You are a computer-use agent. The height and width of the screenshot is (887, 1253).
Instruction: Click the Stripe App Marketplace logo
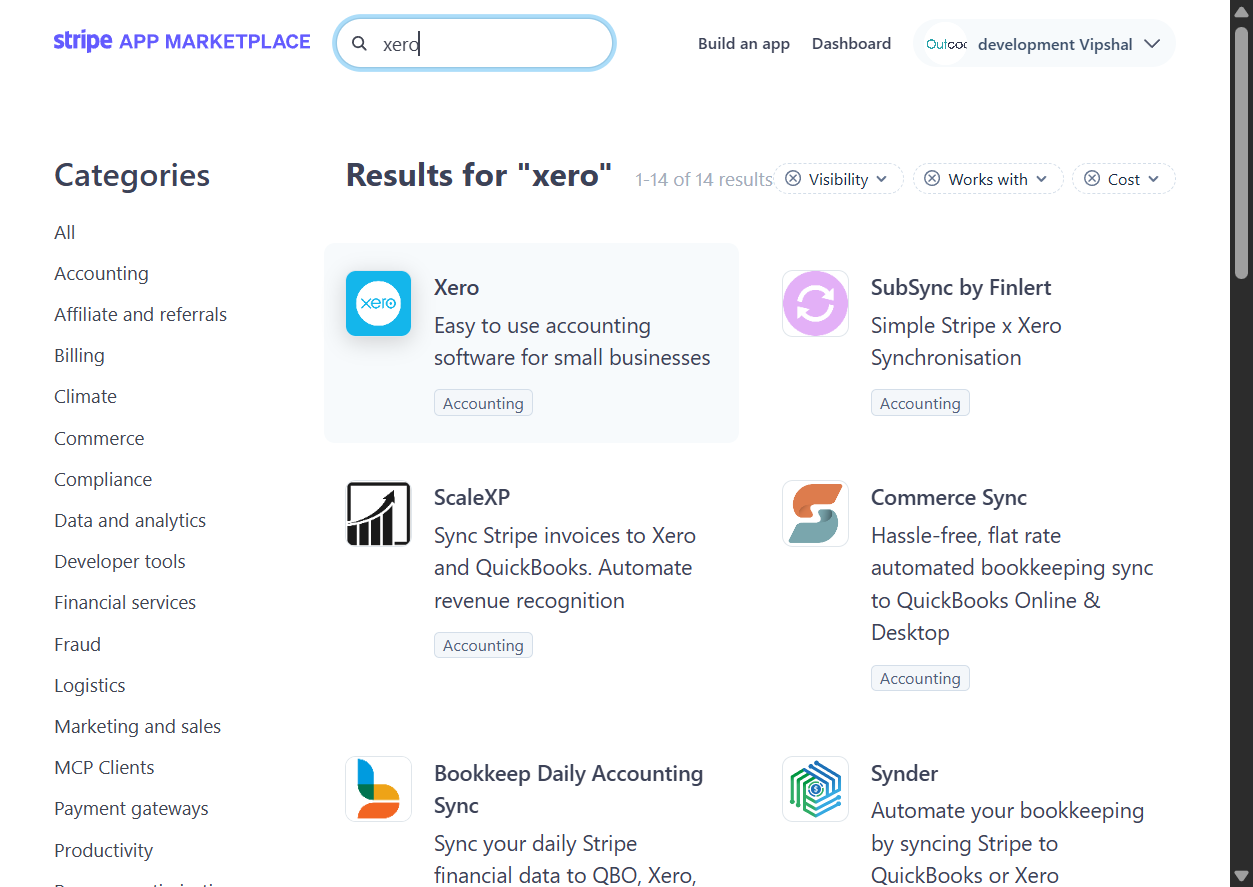tap(182, 42)
